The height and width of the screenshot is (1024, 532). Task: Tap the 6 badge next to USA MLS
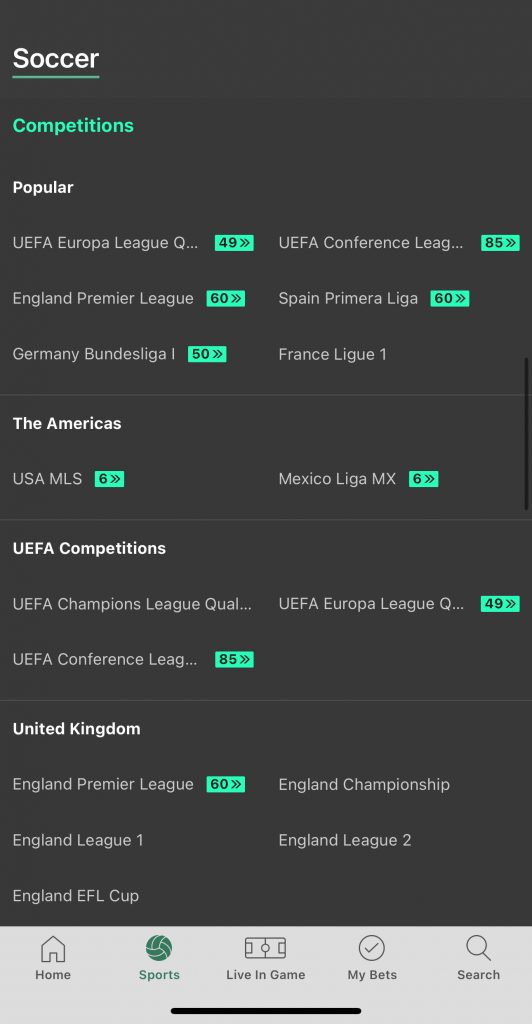[109, 479]
